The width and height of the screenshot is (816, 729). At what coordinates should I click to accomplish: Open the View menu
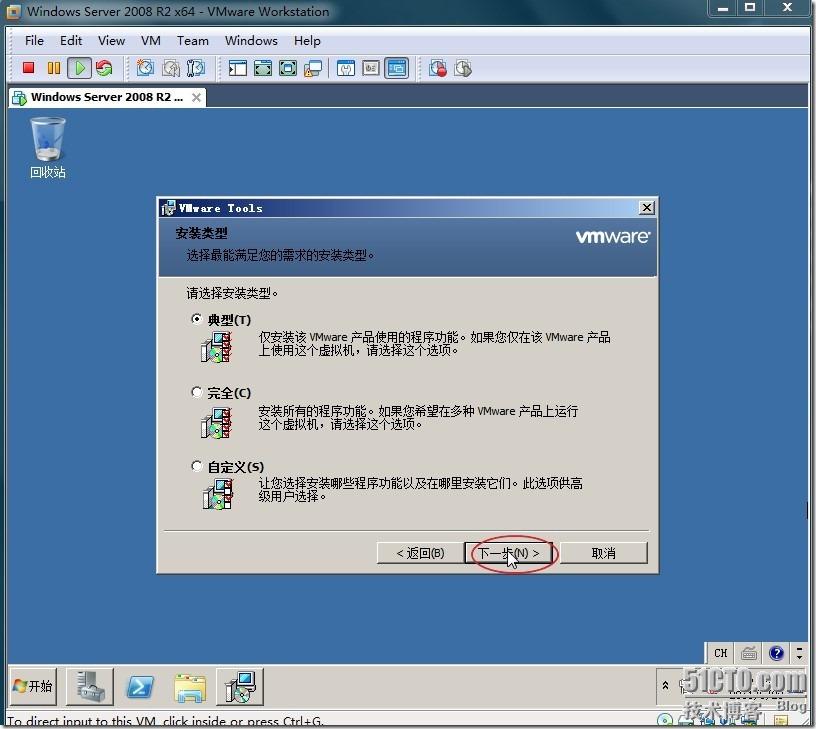point(111,41)
